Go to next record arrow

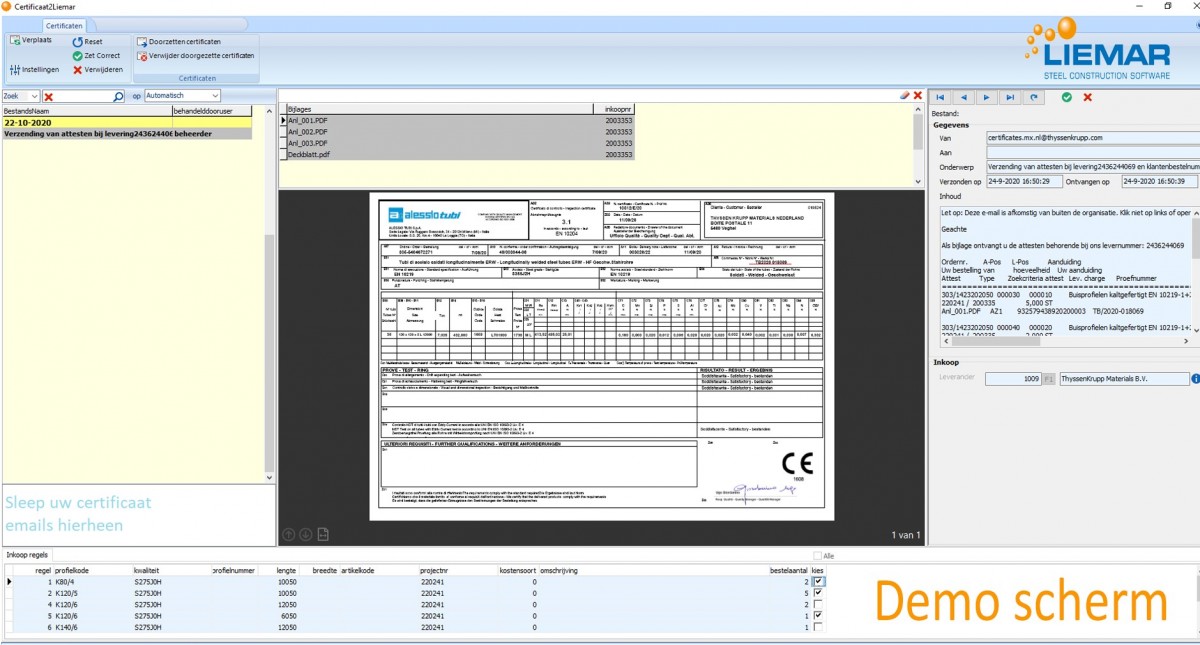(987, 97)
